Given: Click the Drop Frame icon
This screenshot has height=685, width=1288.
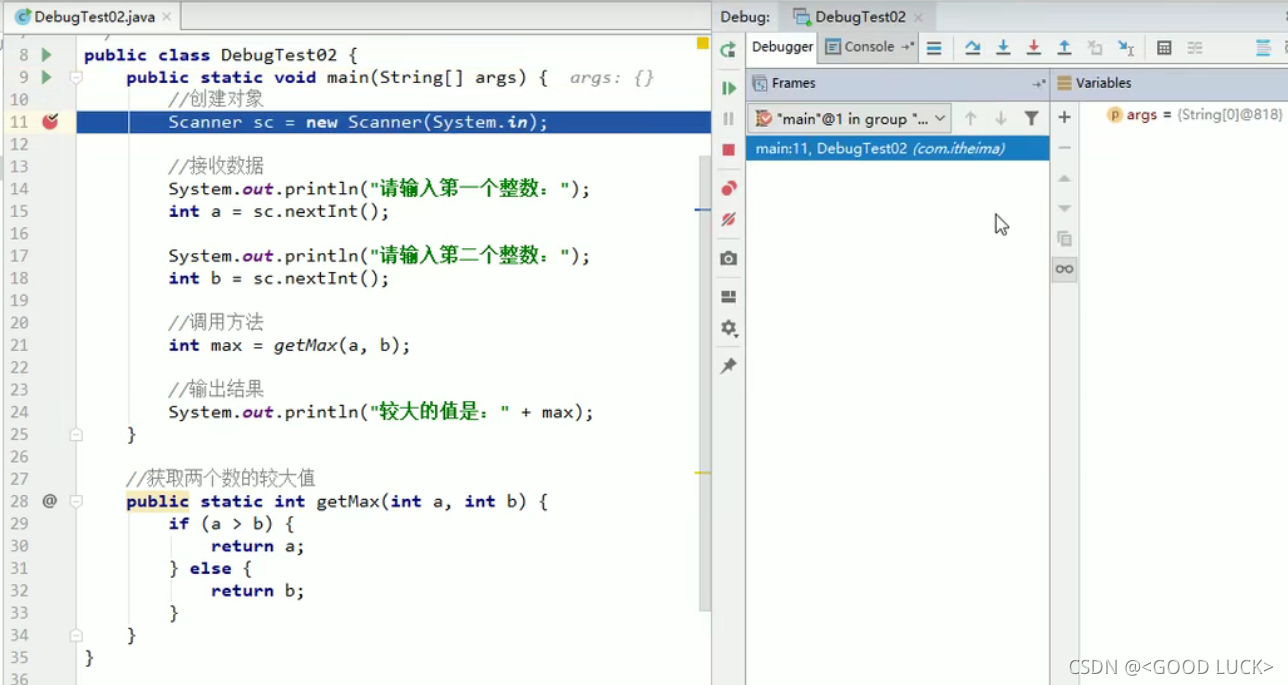Looking at the screenshot, I should coord(1095,47).
